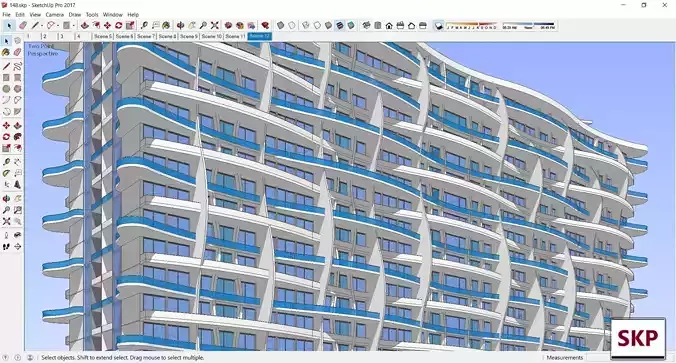Open the red ruby Extension Manager icon
This screenshot has height=363, width=676.
[x=265, y=25]
